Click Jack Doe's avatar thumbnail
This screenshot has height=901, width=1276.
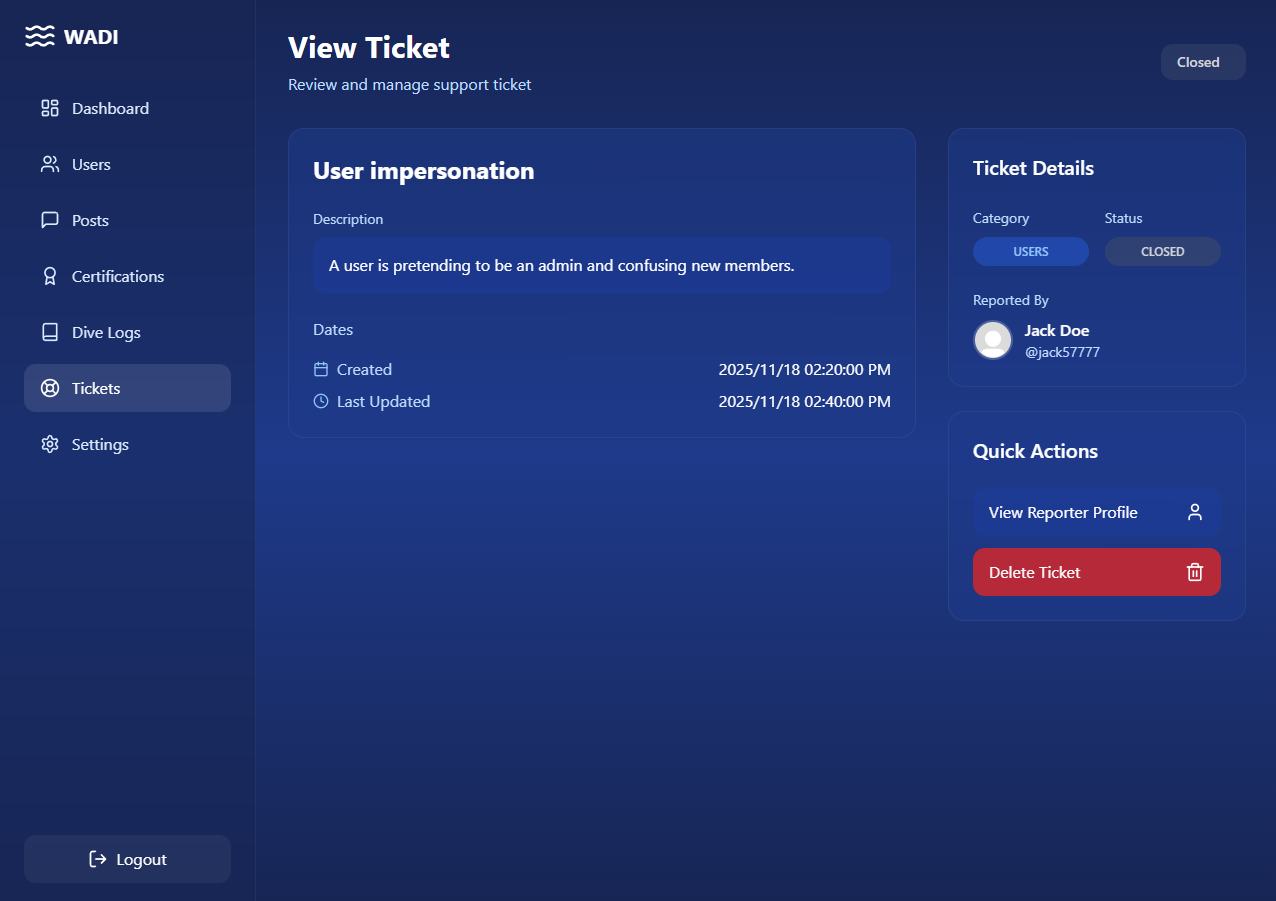click(x=993, y=340)
